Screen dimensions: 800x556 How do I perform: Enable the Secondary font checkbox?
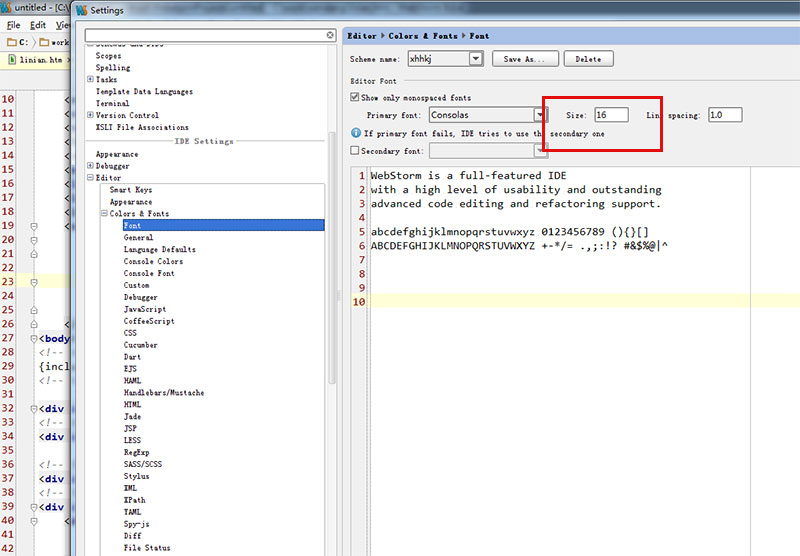tap(355, 150)
